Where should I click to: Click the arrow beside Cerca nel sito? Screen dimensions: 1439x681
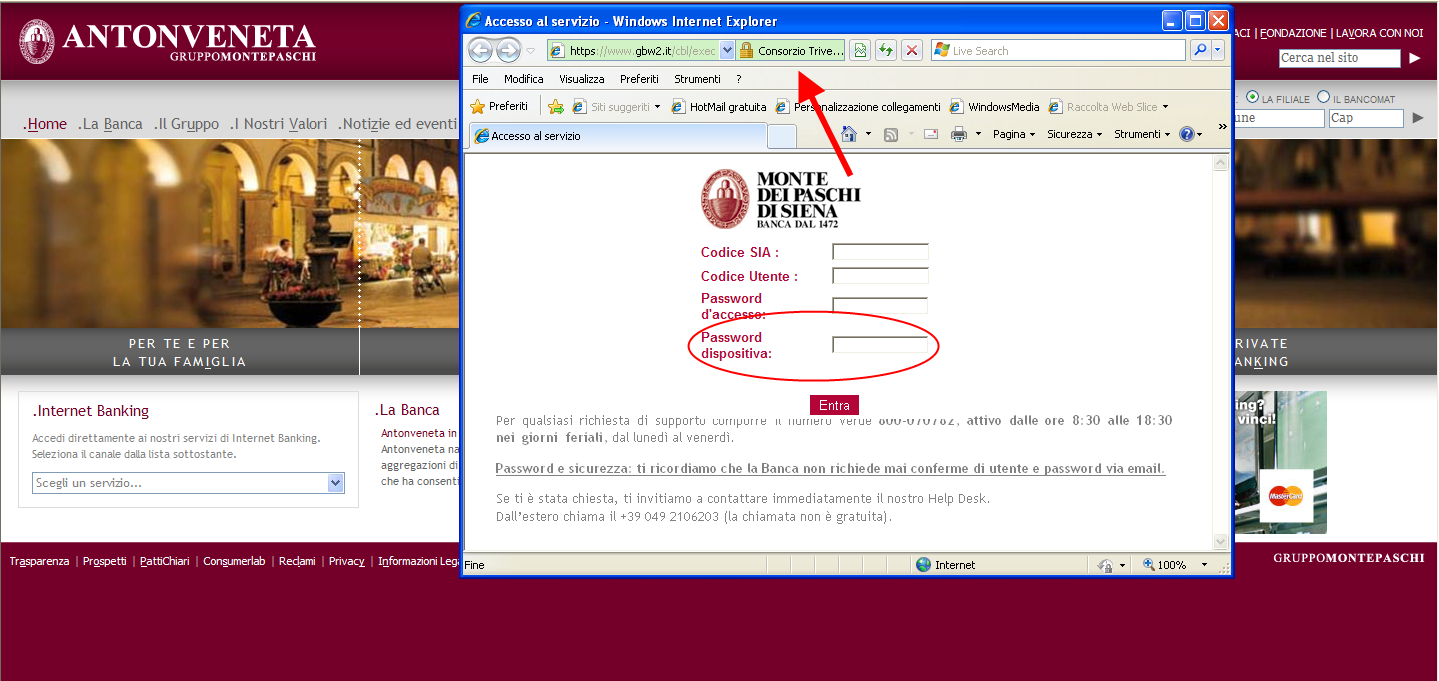pos(1415,58)
